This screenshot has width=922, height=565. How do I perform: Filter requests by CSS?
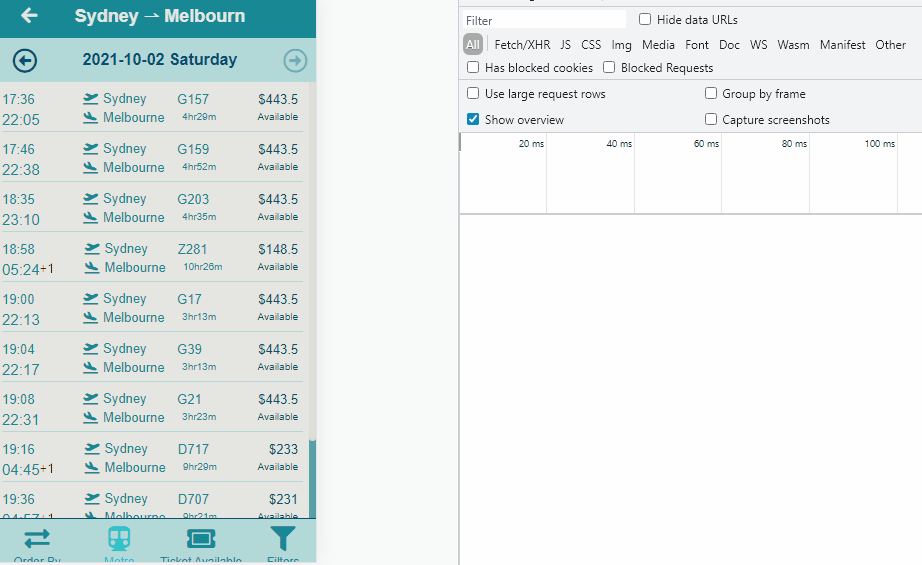tap(591, 45)
